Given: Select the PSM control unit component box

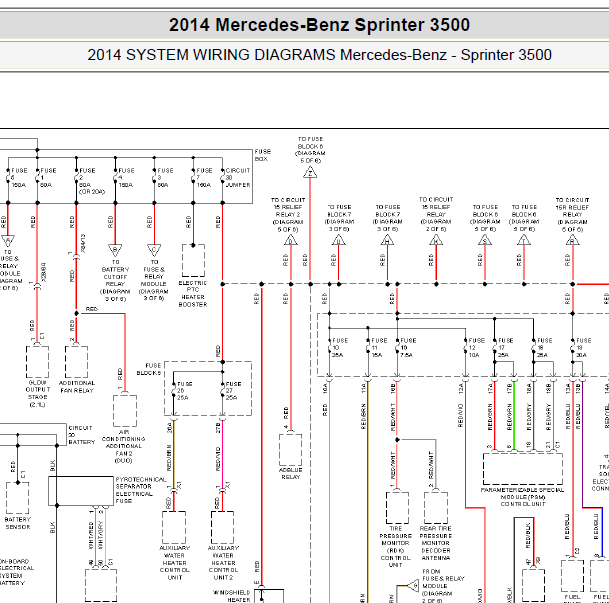Looking at the screenshot, I should [x=523, y=469].
